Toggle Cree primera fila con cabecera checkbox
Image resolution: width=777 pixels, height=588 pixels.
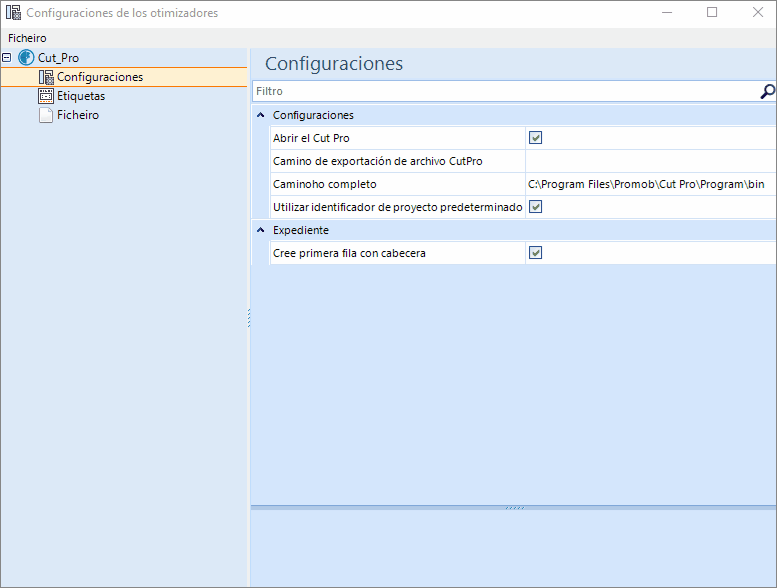pyautogui.click(x=535, y=253)
